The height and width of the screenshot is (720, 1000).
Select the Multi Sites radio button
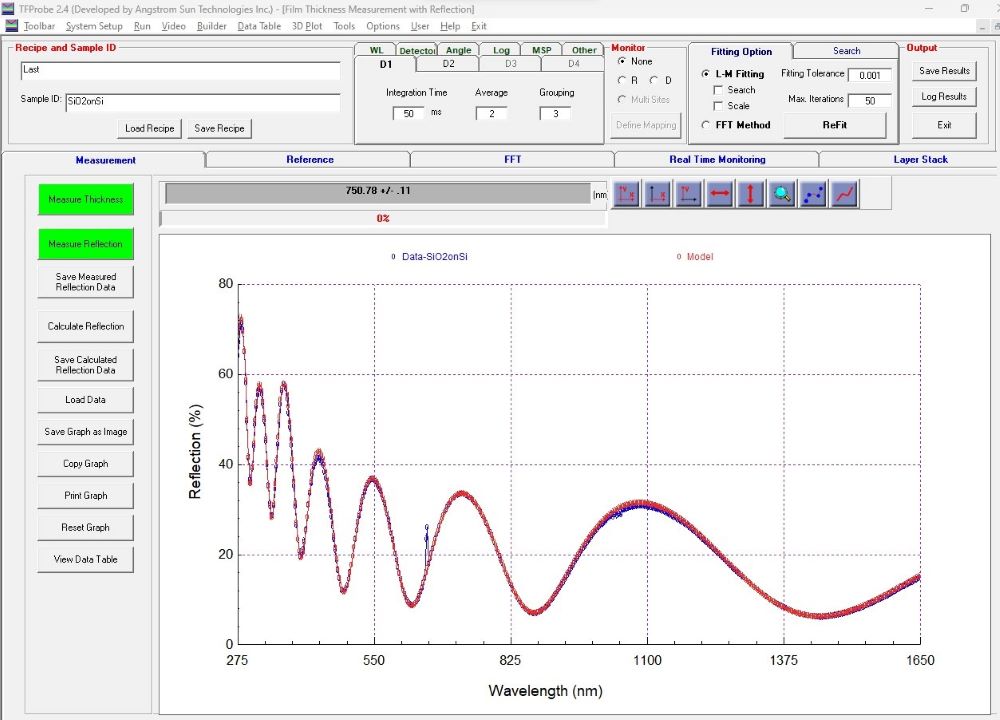622,99
